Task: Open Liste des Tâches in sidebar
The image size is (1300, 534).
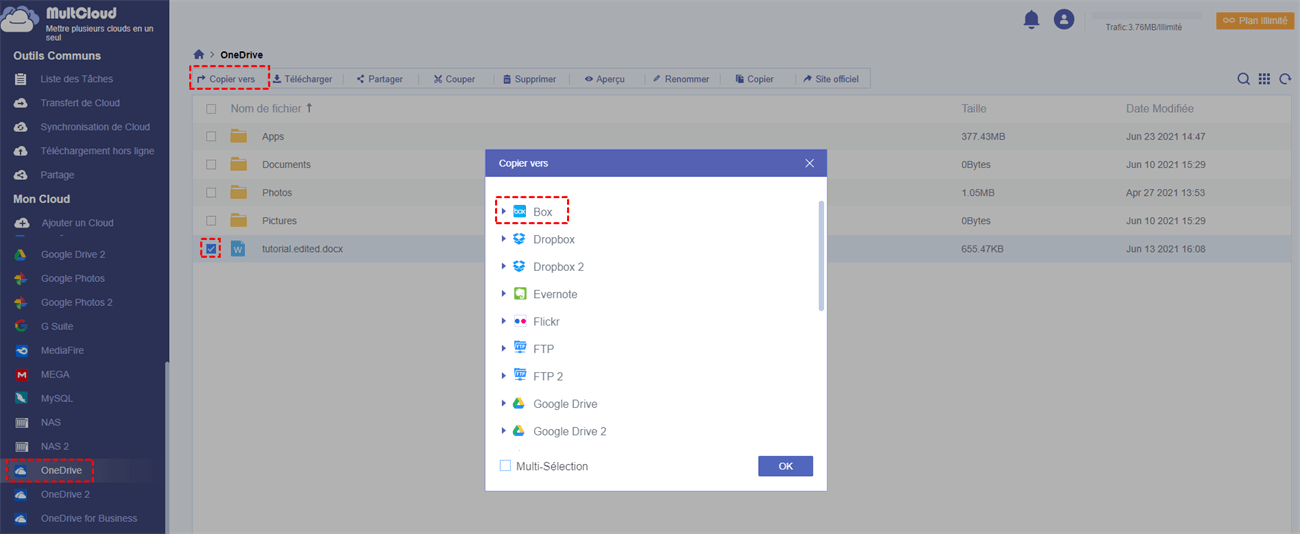Action: point(77,79)
